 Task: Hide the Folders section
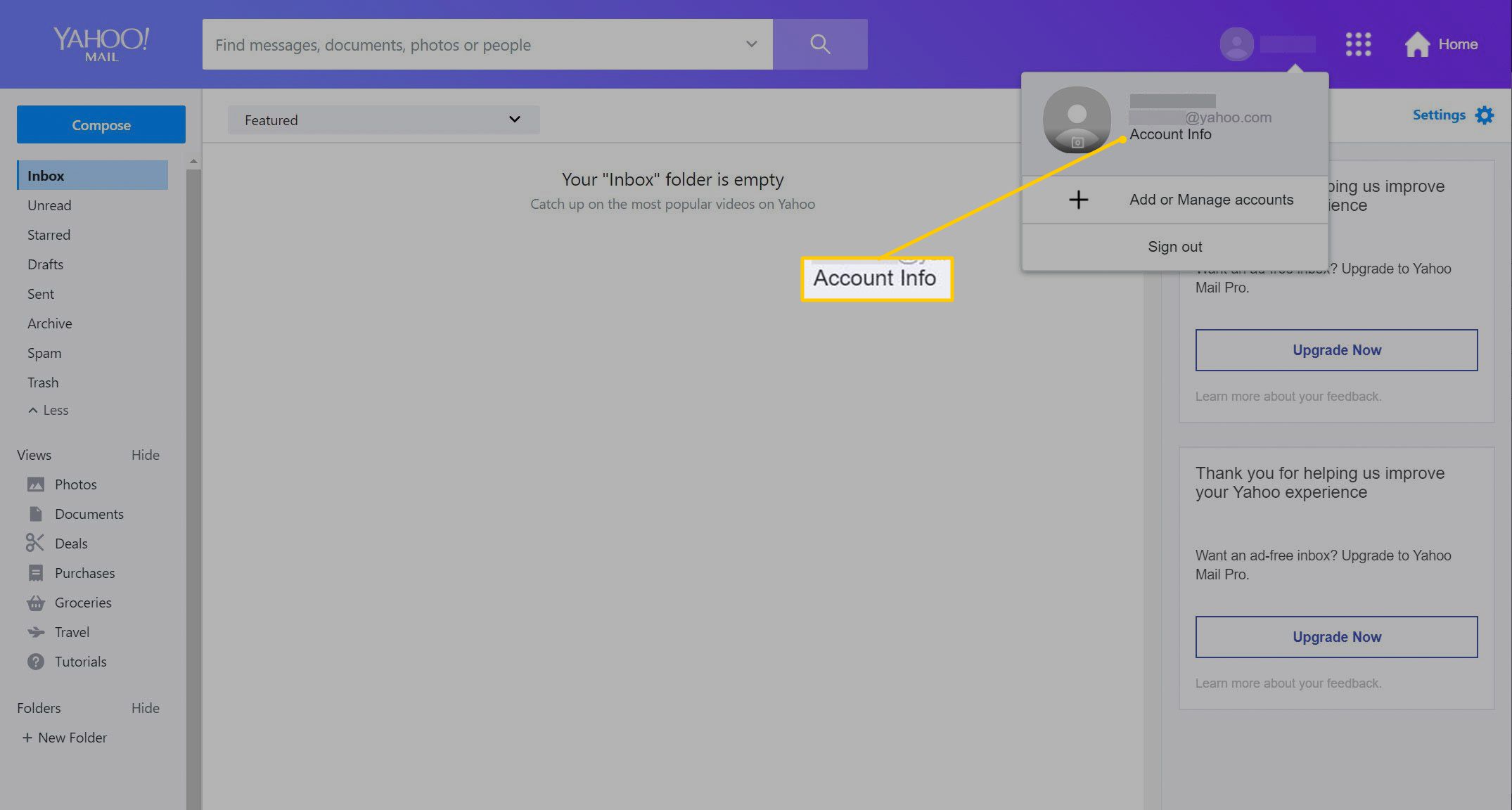point(146,708)
